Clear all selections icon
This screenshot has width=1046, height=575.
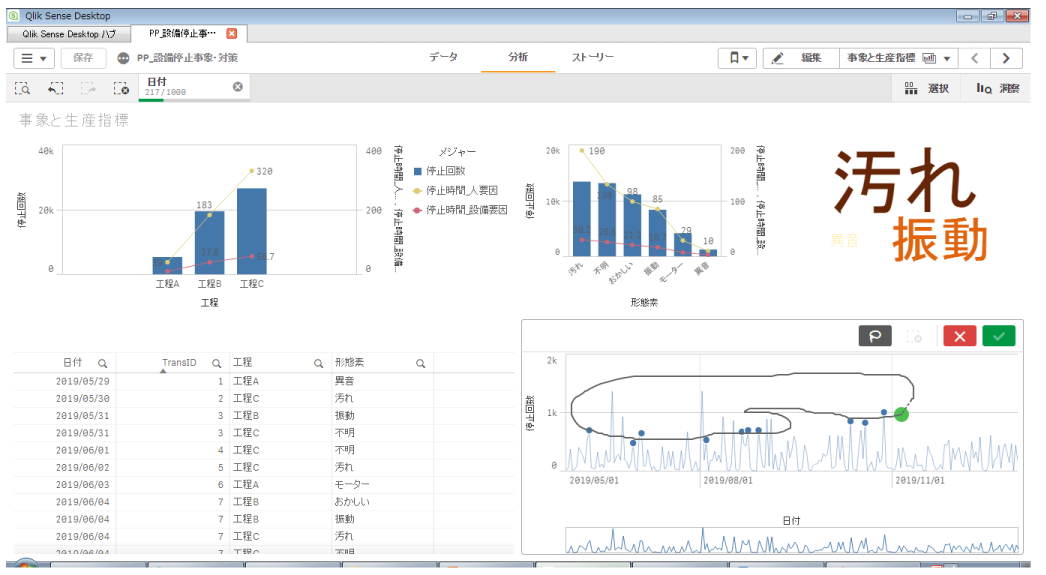[x=121, y=89]
